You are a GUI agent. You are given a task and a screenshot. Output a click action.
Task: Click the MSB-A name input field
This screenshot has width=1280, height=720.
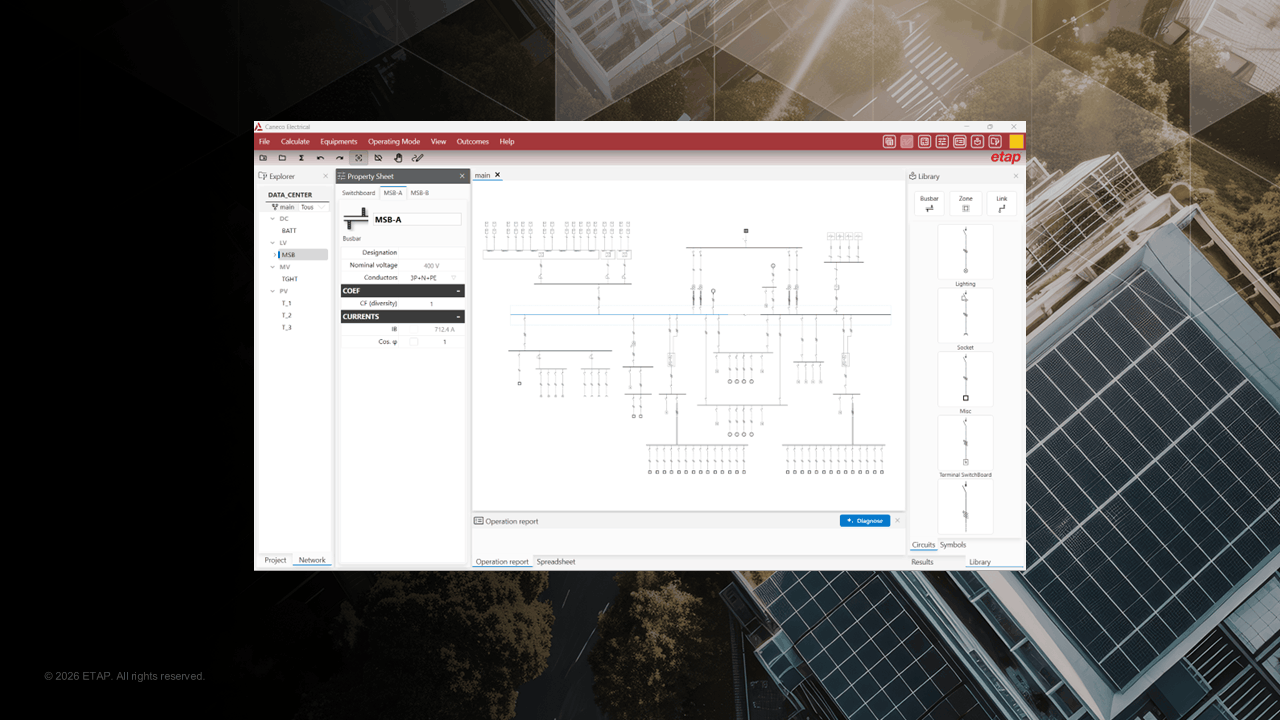(x=417, y=219)
